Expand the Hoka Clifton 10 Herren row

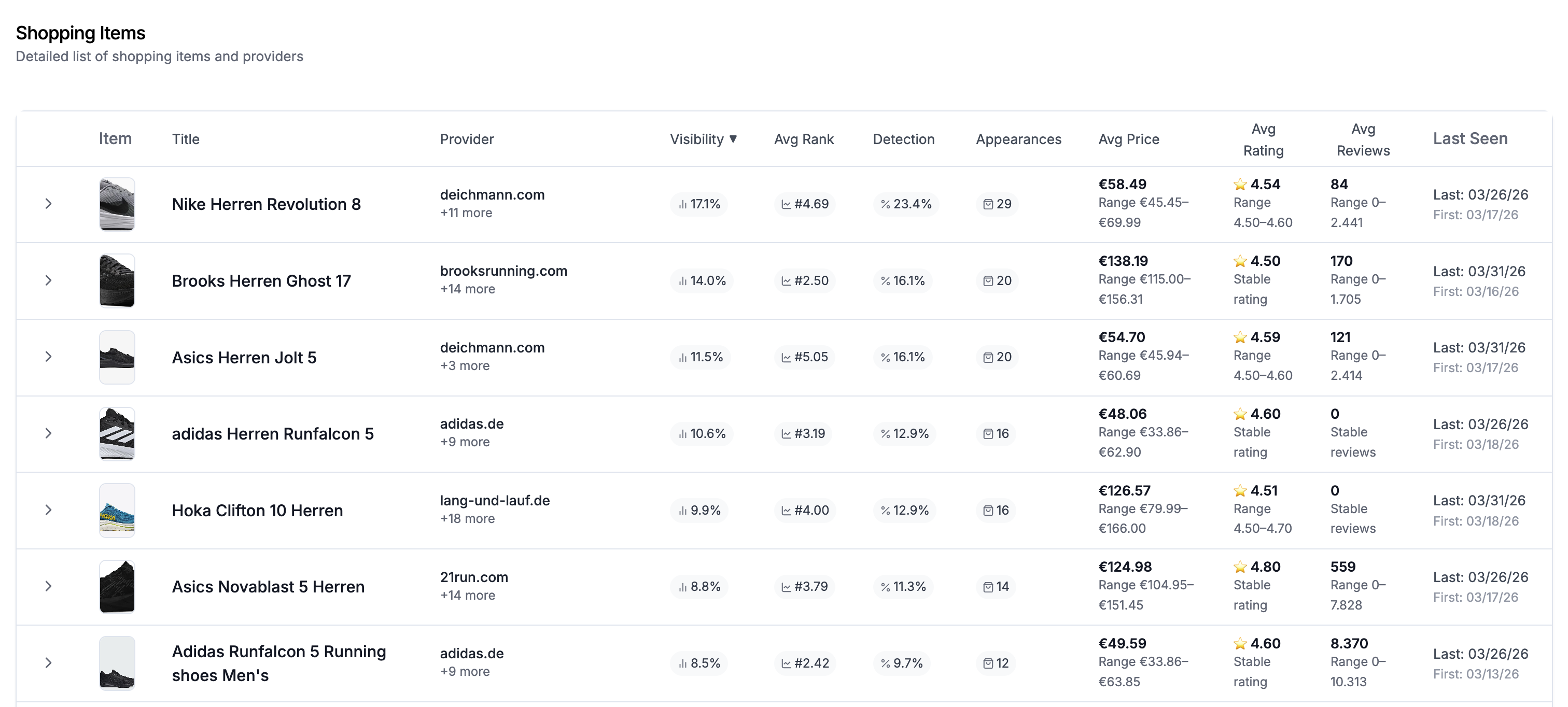point(49,510)
